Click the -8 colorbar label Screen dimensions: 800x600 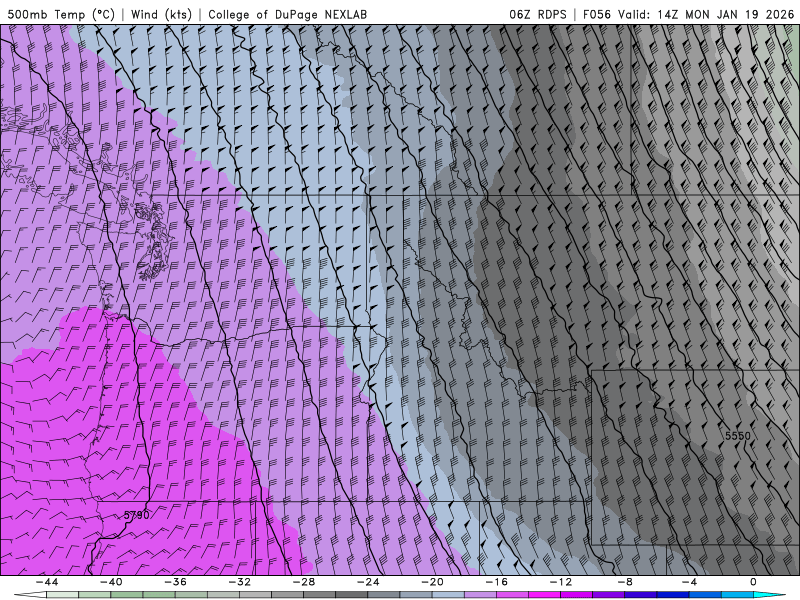coord(625,582)
